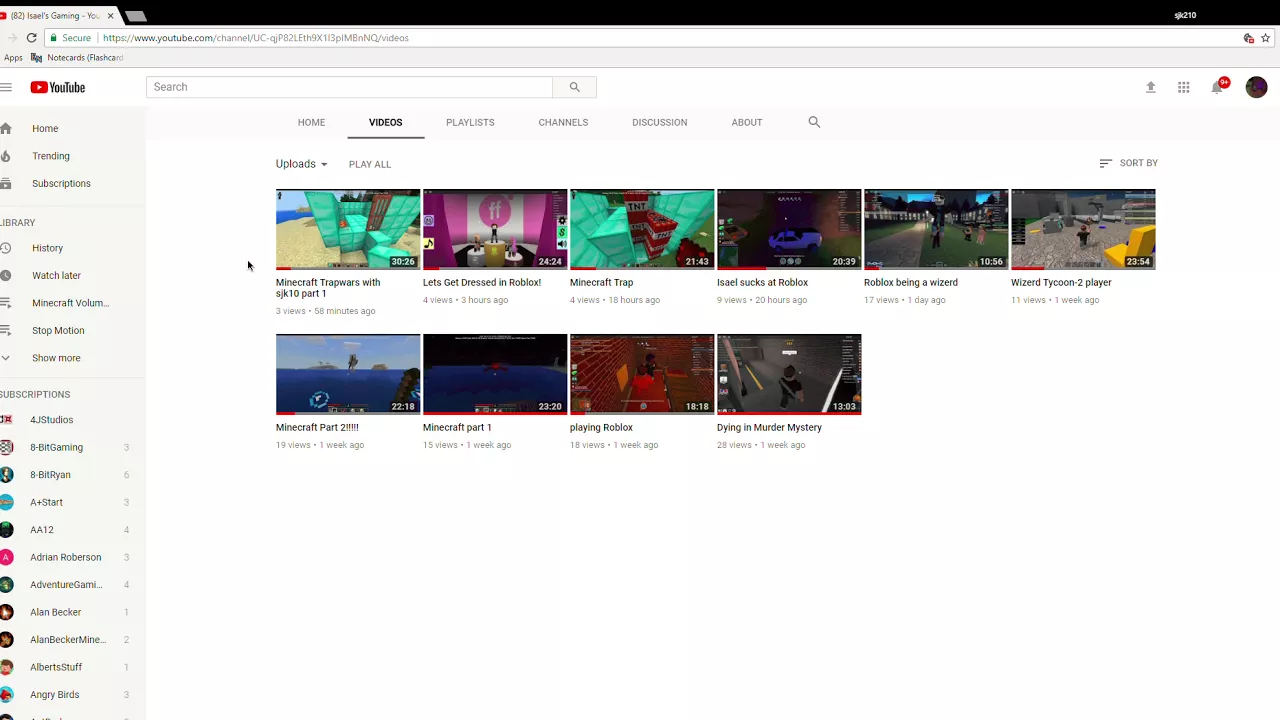Screen dimensions: 1280x720
Task: Play Lets Get Dressed in Roblox thumbnail
Action: pos(495,229)
